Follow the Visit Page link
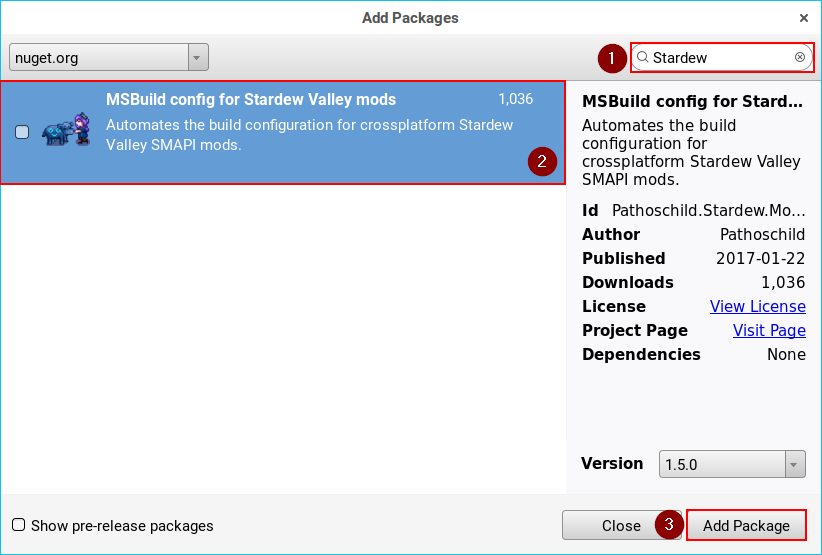 coord(769,330)
